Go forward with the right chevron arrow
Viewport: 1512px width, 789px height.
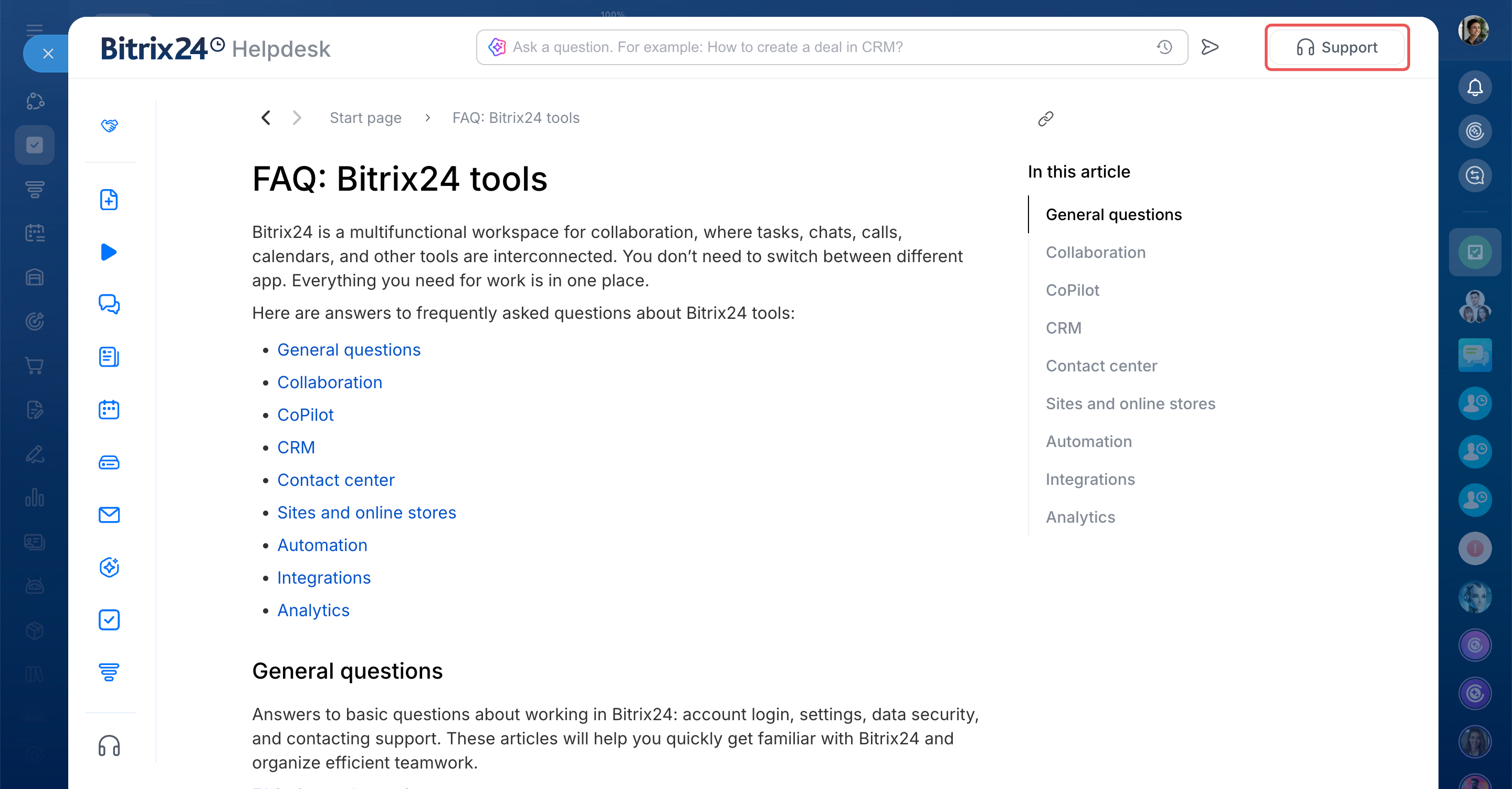(297, 118)
